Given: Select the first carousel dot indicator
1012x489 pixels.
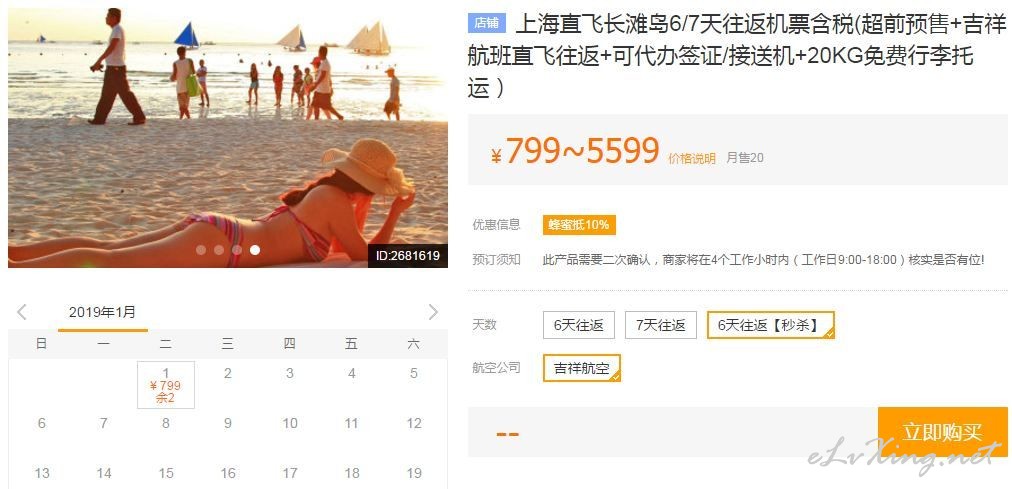Looking at the screenshot, I should [x=201, y=250].
